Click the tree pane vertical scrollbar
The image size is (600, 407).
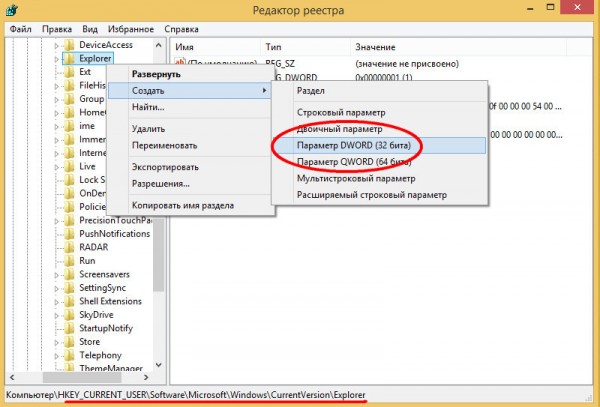[x=159, y=280]
